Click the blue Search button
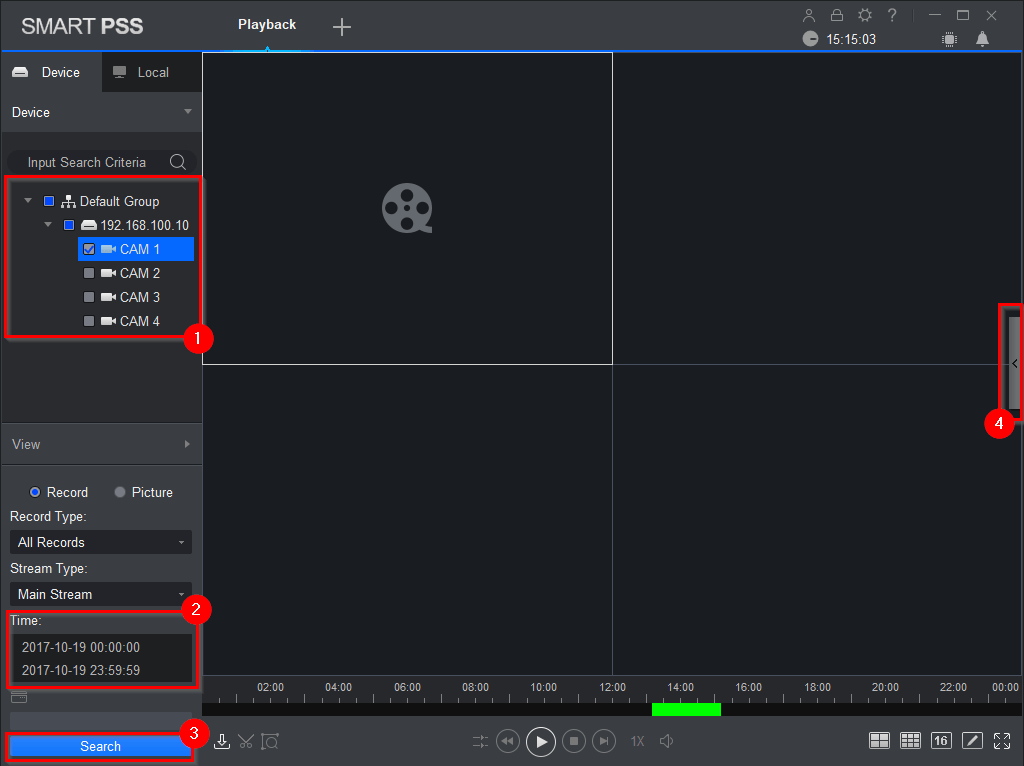Image resolution: width=1024 pixels, height=766 pixels. coord(100,746)
